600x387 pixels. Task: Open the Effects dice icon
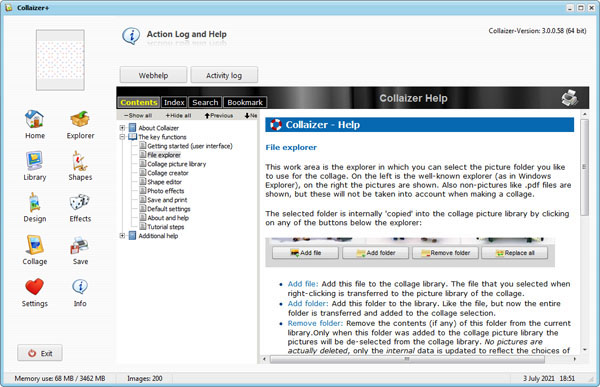coord(80,202)
